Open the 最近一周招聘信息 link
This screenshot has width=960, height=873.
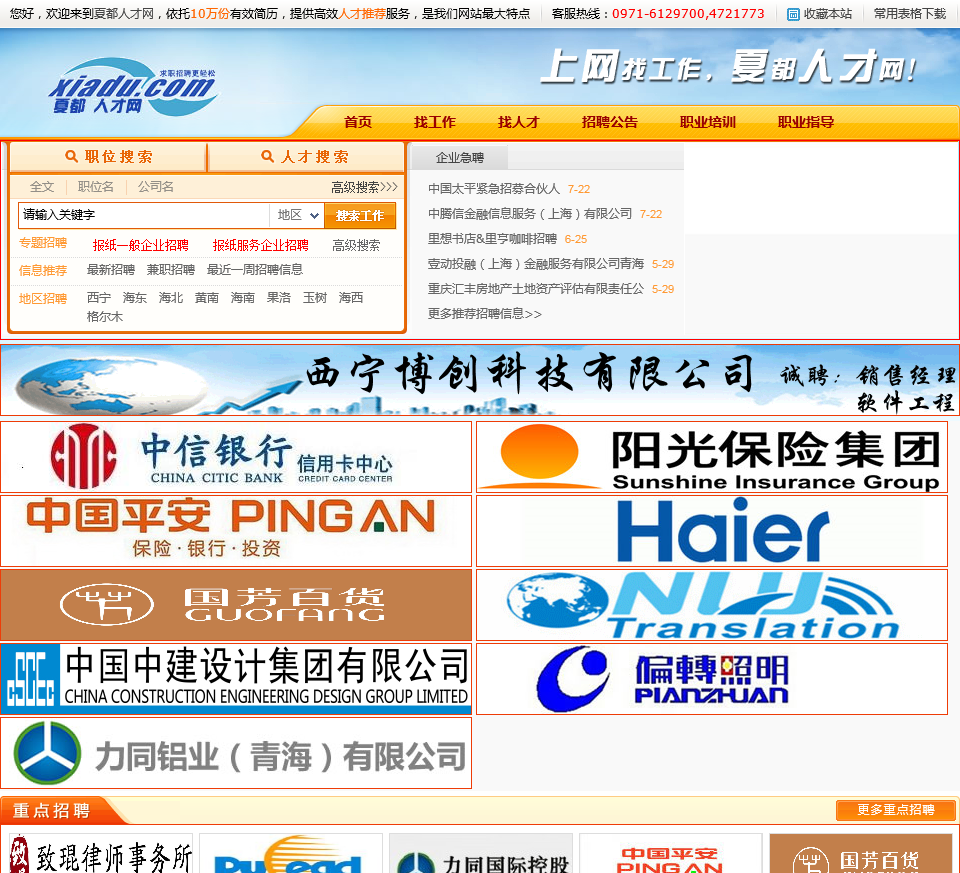click(x=255, y=269)
